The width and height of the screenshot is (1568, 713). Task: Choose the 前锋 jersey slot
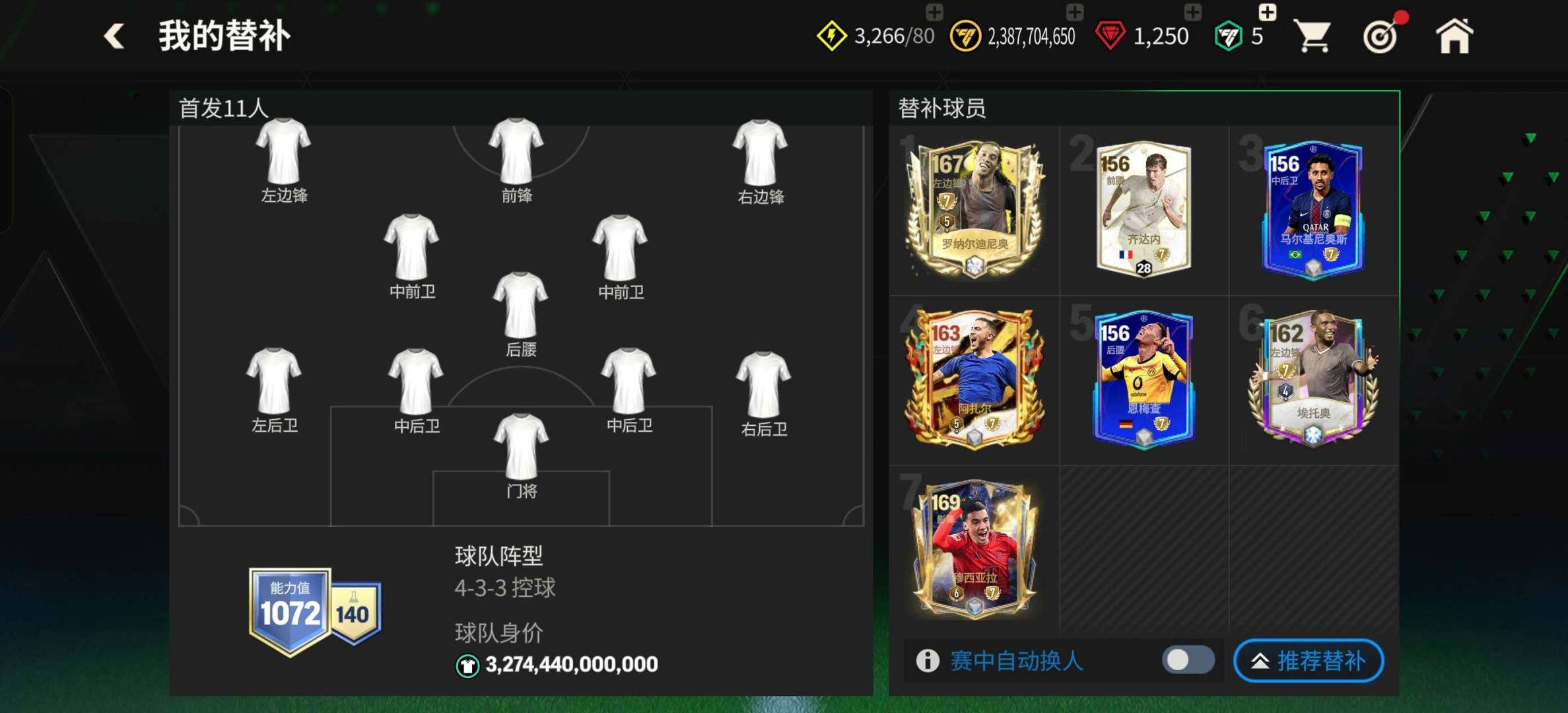[x=516, y=160]
